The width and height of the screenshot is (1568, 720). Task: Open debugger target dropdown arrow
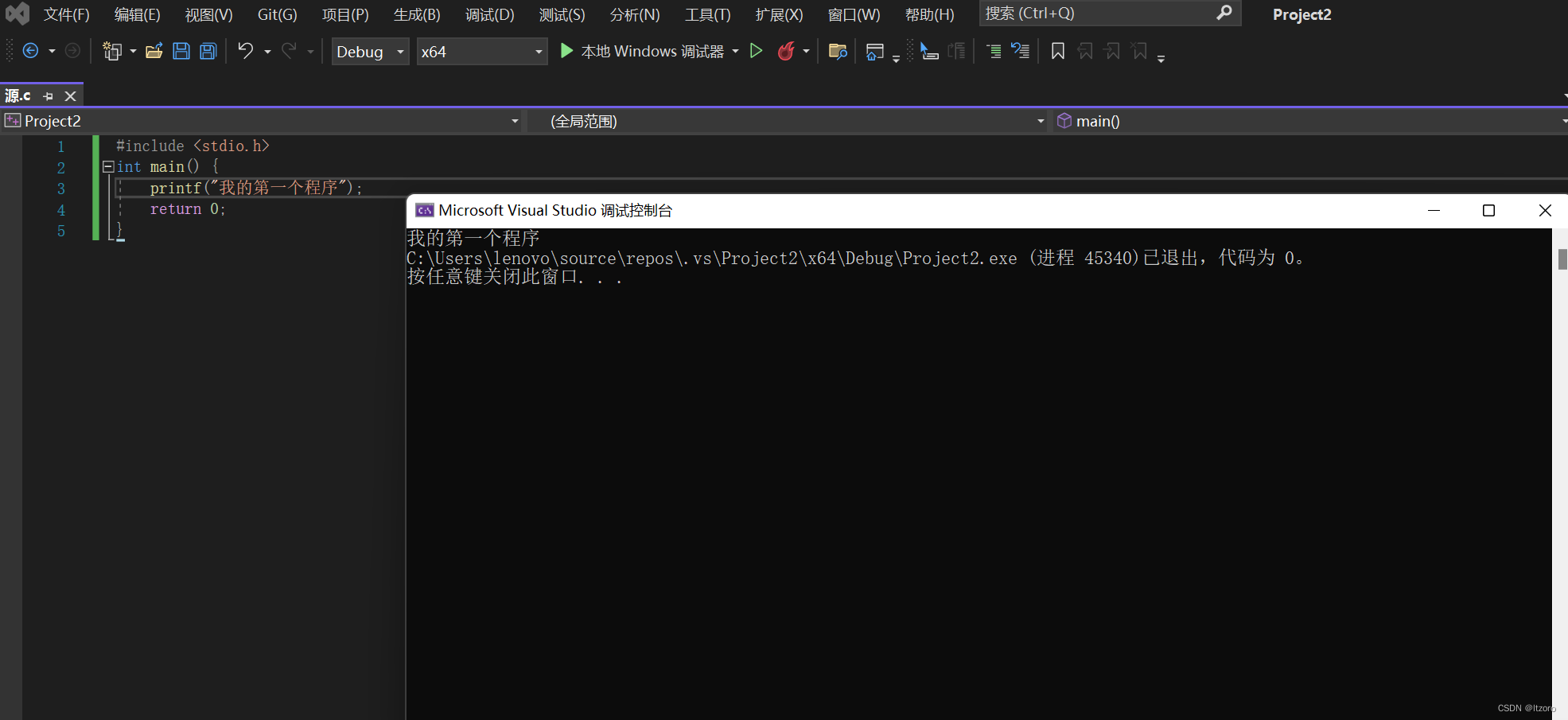pos(735,51)
